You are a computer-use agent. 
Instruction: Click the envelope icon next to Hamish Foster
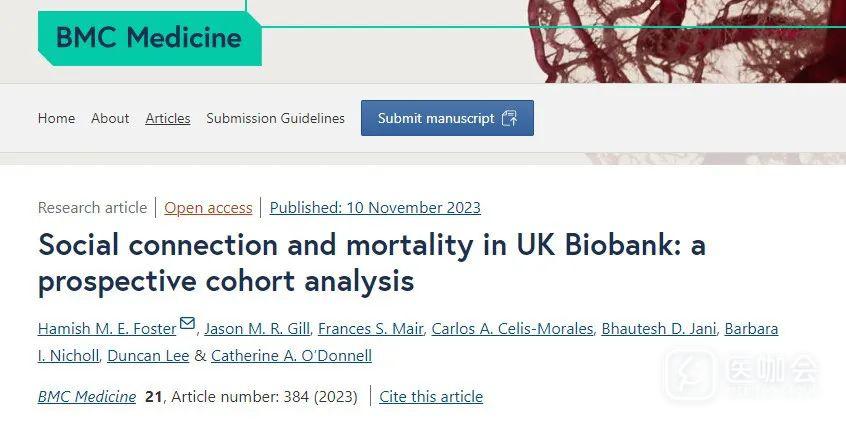tap(187, 324)
